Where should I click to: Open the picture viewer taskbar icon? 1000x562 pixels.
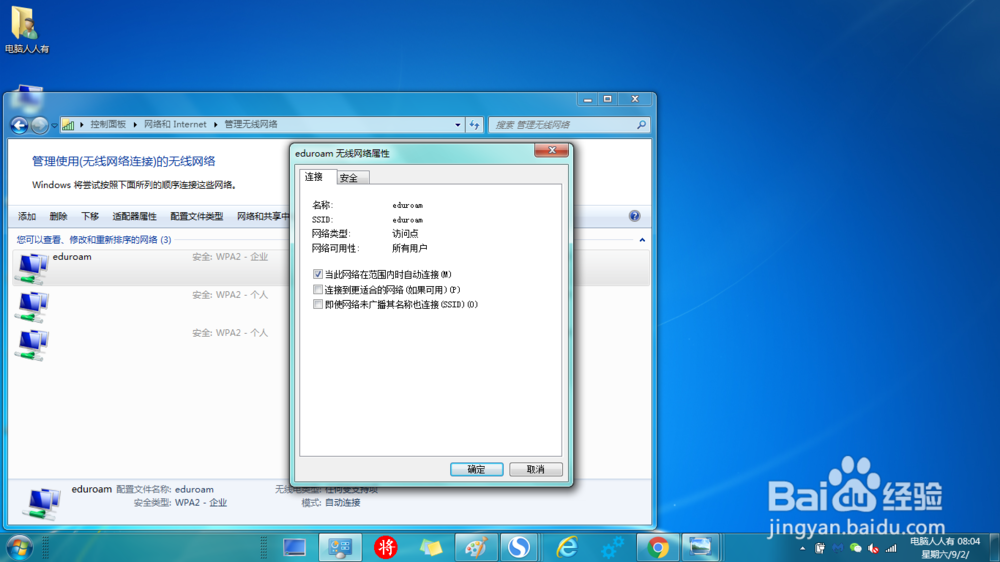(700, 547)
